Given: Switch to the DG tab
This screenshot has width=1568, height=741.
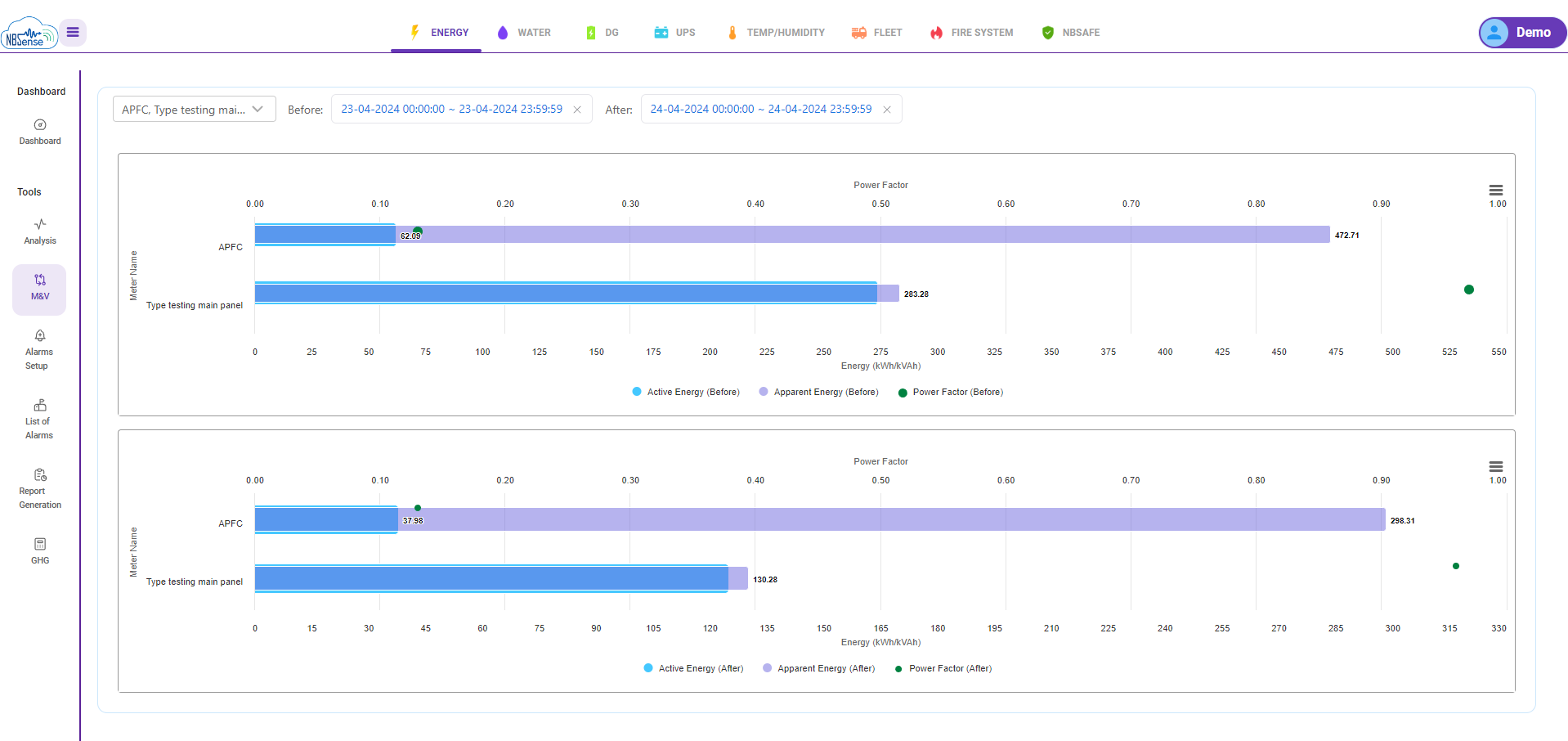Looking at the screenshot, I should 602,33.
